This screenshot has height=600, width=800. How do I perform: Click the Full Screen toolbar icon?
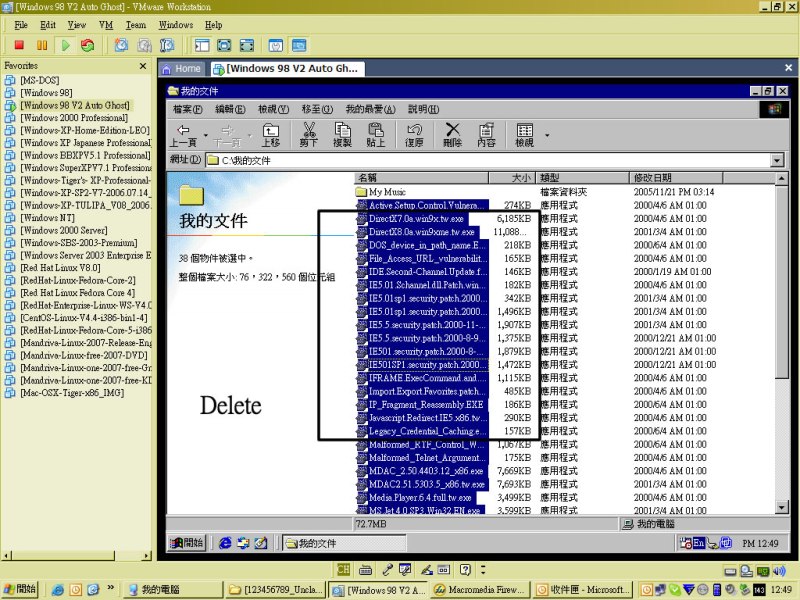pyautogui.click(x=224, y=45)
